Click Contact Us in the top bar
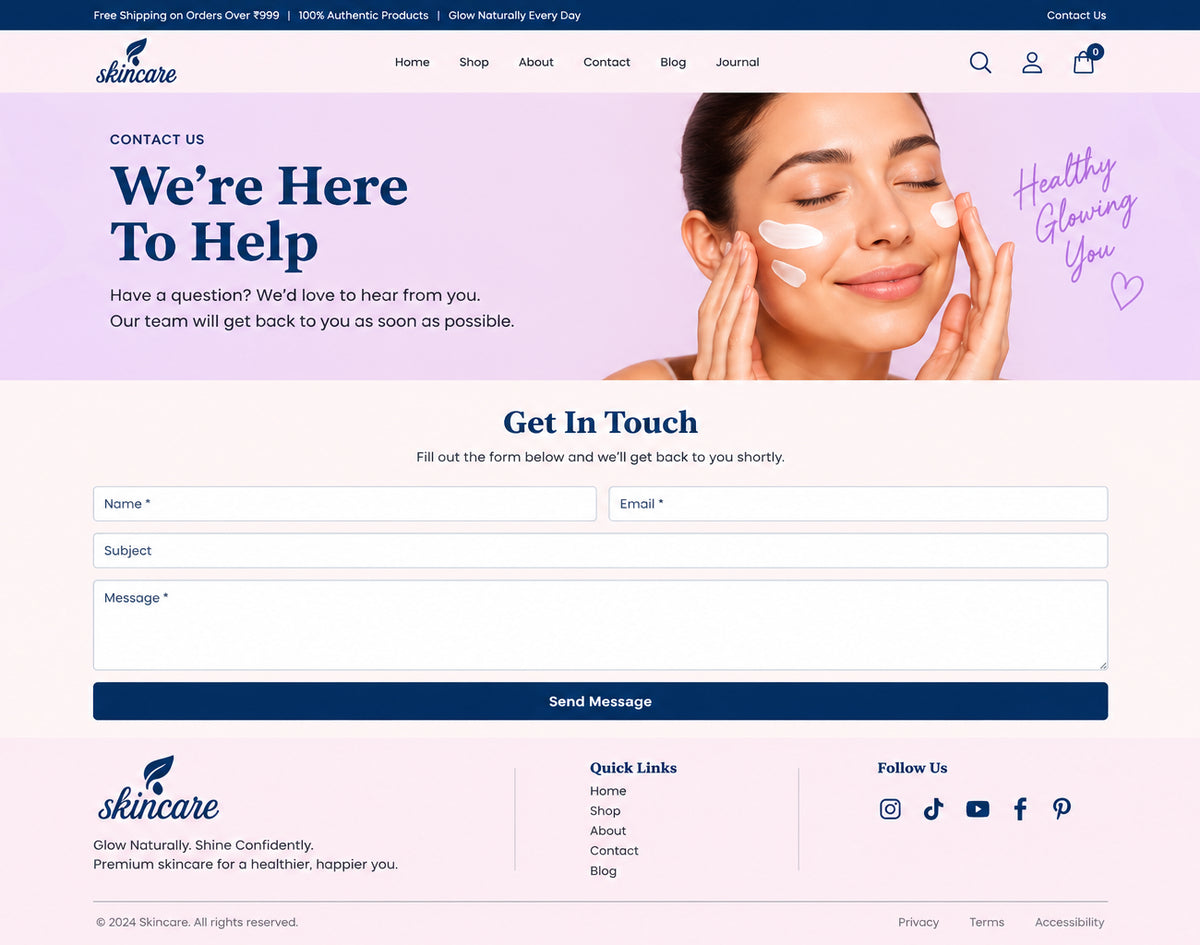1200x945 pixels. click(x=1076, y=15)
